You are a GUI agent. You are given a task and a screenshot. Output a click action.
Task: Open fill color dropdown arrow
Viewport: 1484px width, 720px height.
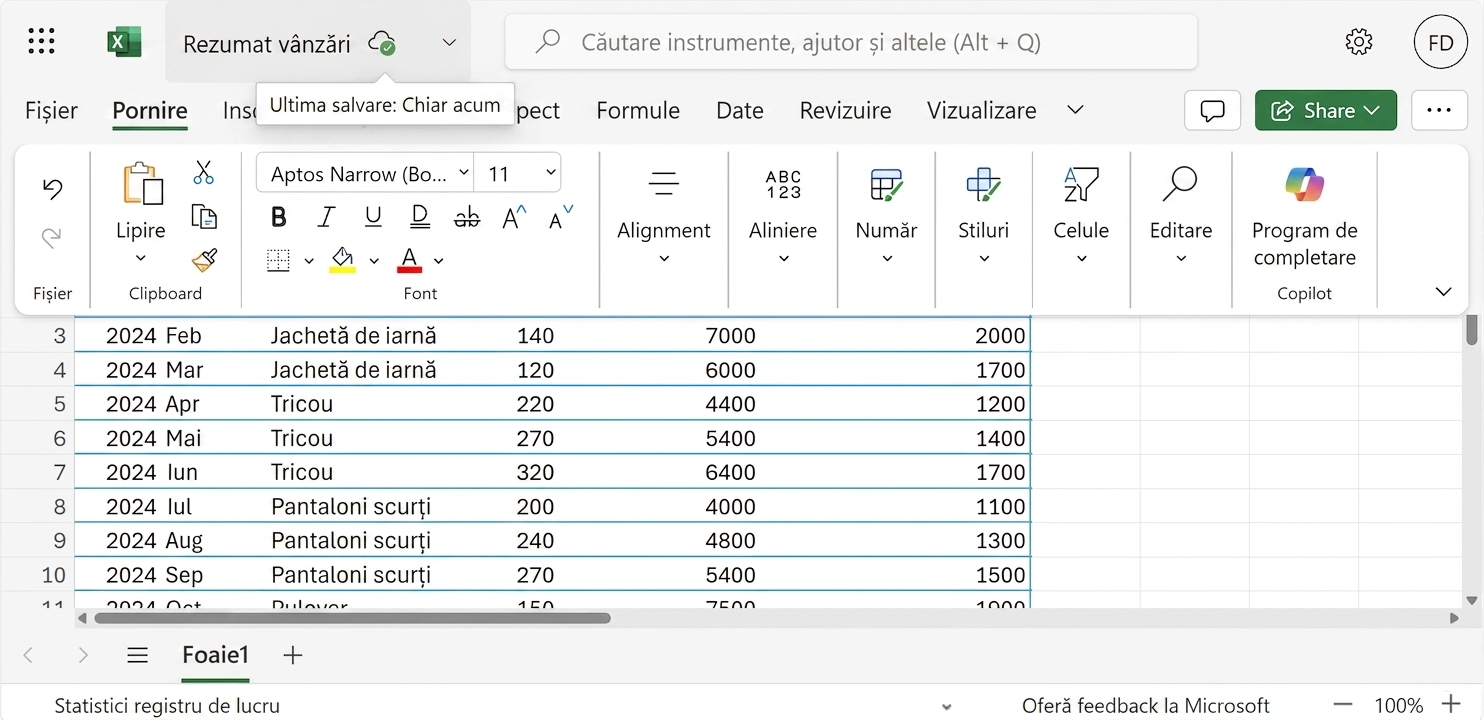tap(374, 261)
